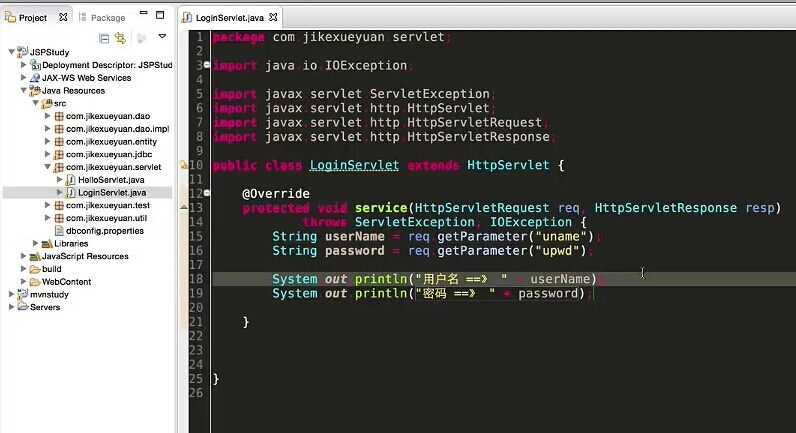Viewport: 796px width, 433px height.
Task: Click the src source folder icon
Action: tap(47, 103)
